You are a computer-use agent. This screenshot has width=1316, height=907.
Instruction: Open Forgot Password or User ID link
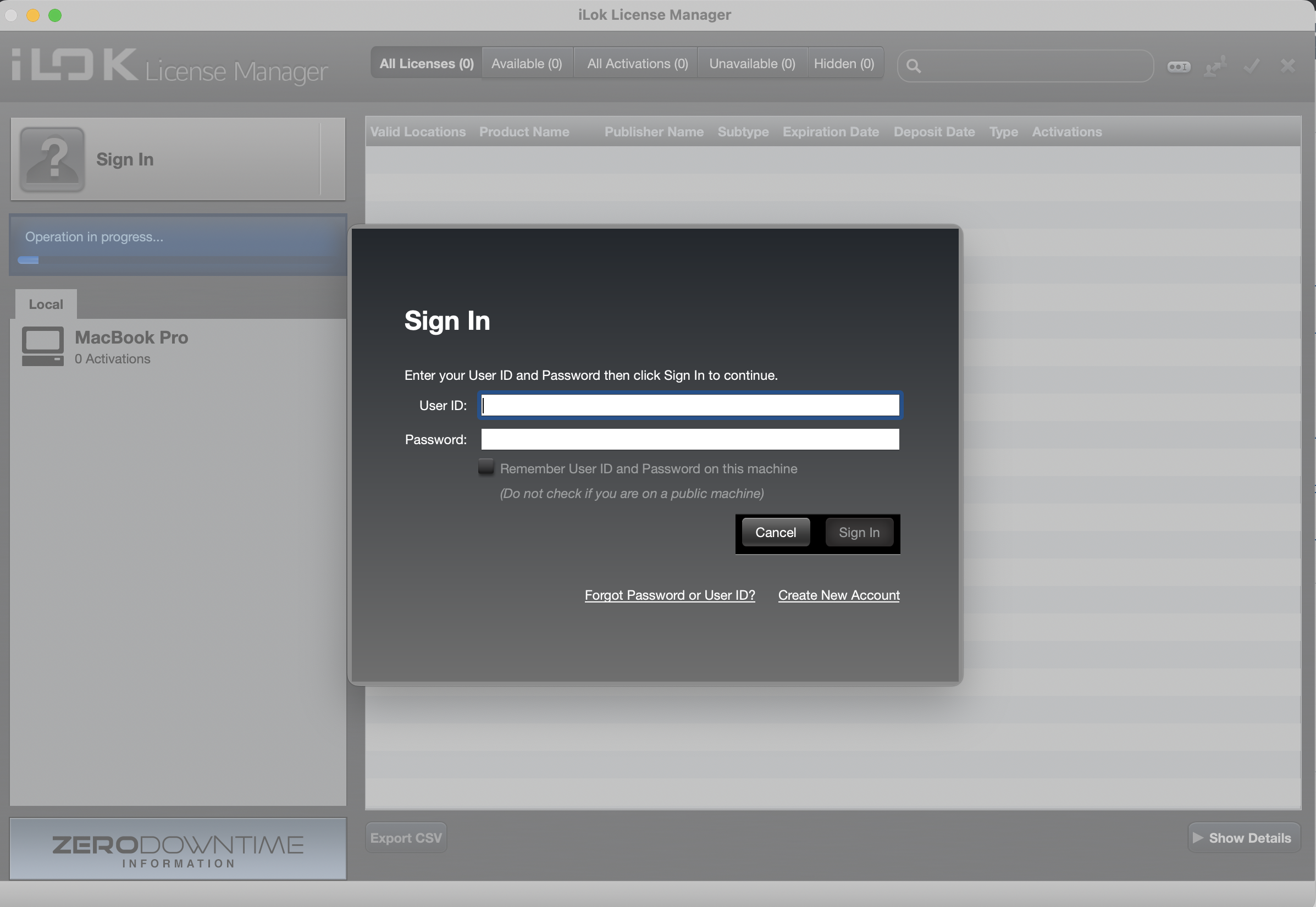pos(670,595)
